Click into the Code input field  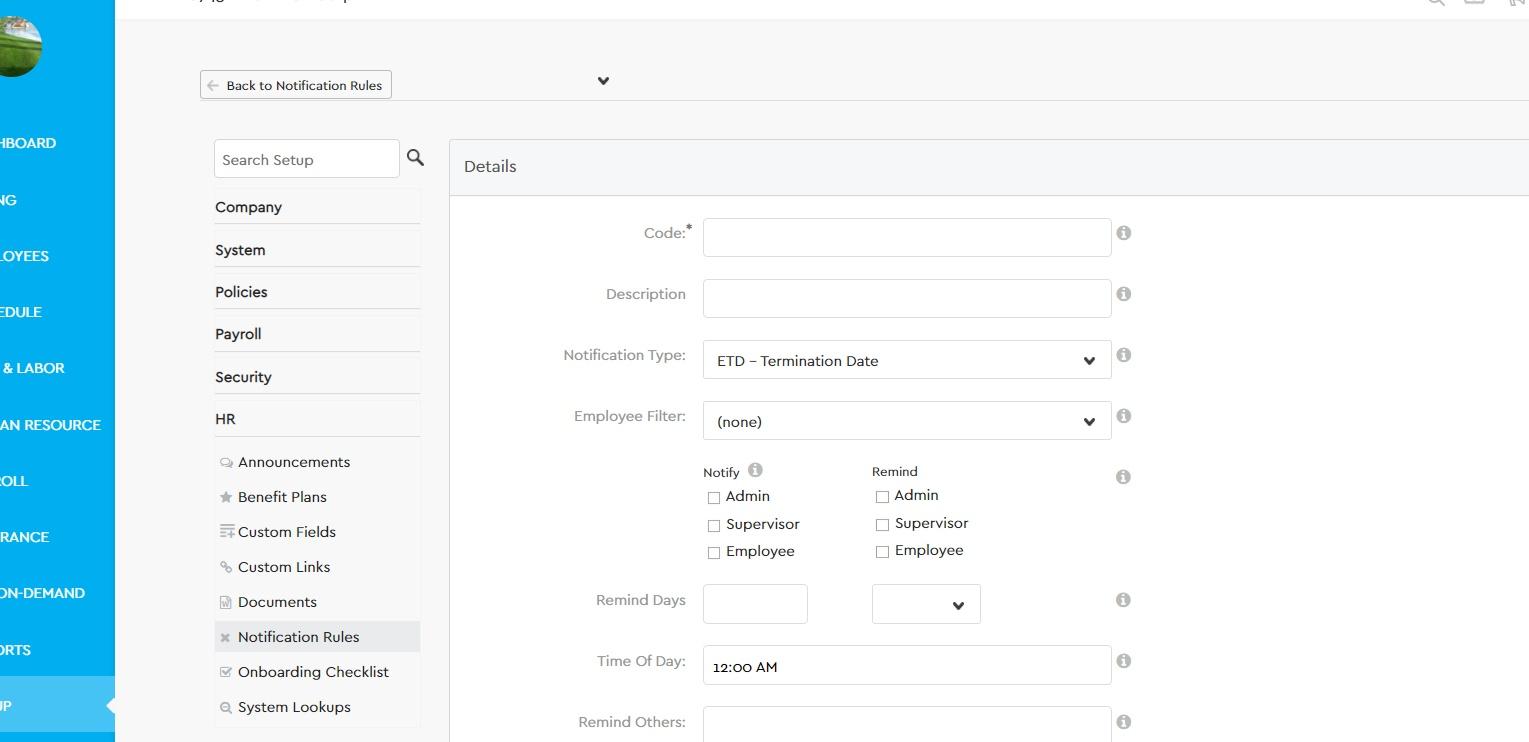pyautogui.click(x=906, y=238)
